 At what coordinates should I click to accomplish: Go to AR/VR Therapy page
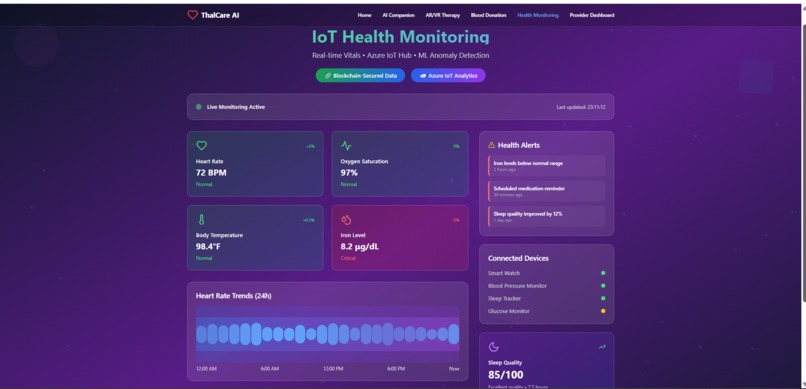[443, 15]
